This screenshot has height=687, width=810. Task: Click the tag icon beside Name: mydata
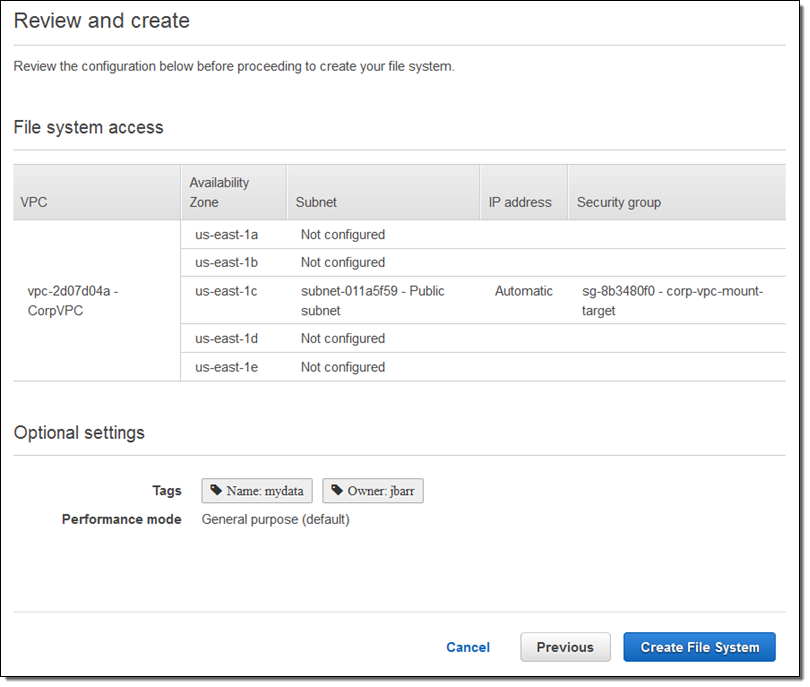(217, 491)
